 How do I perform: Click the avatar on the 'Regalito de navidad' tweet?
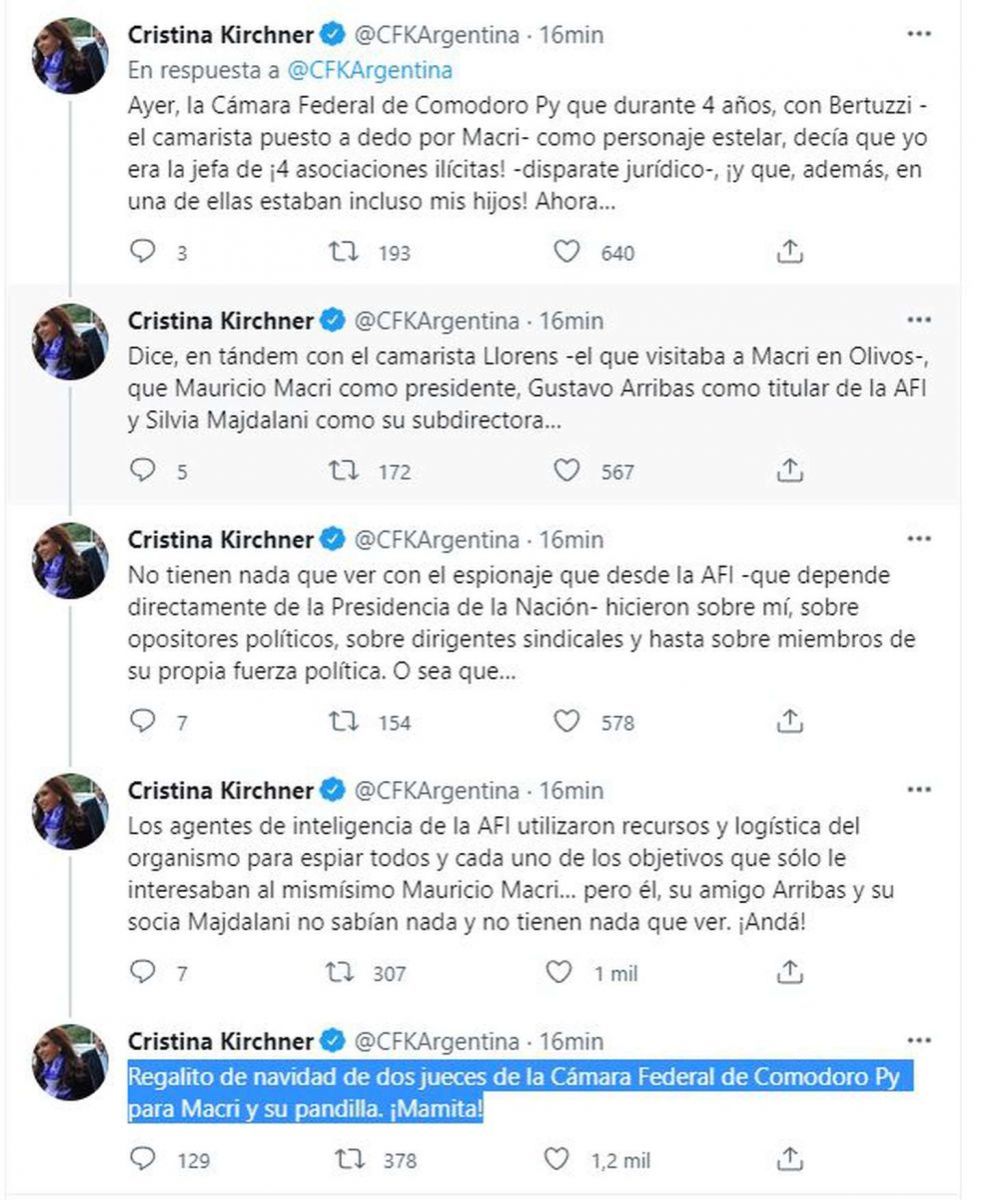click(69, 1062)
